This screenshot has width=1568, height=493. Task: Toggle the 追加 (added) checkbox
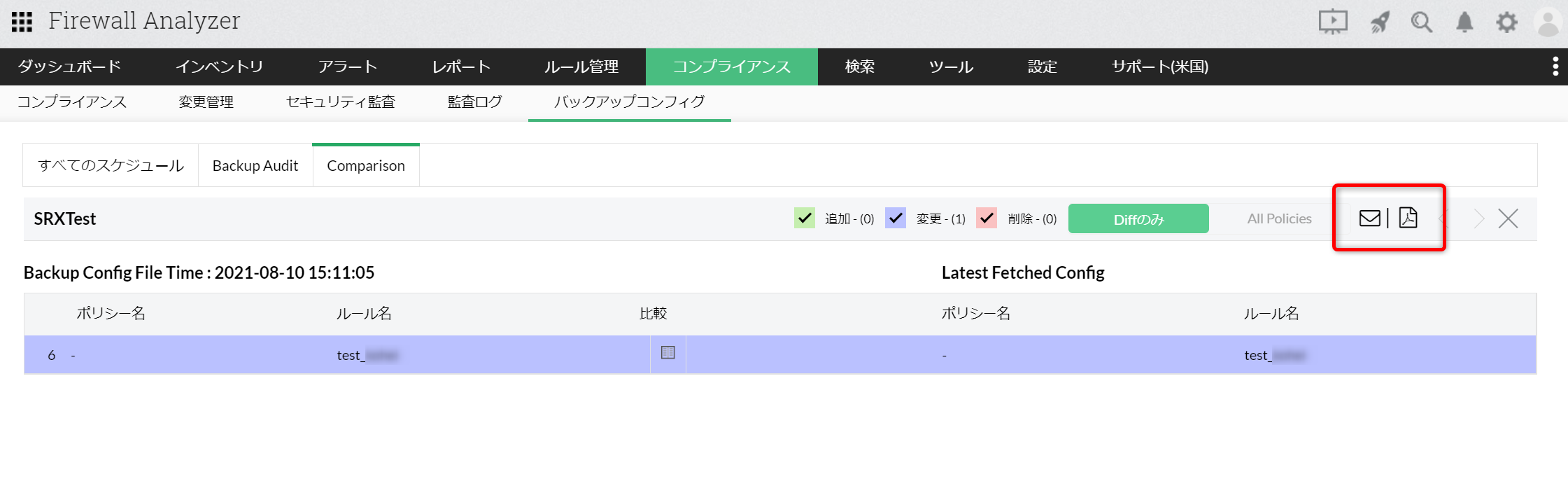(x=805, y=218)
